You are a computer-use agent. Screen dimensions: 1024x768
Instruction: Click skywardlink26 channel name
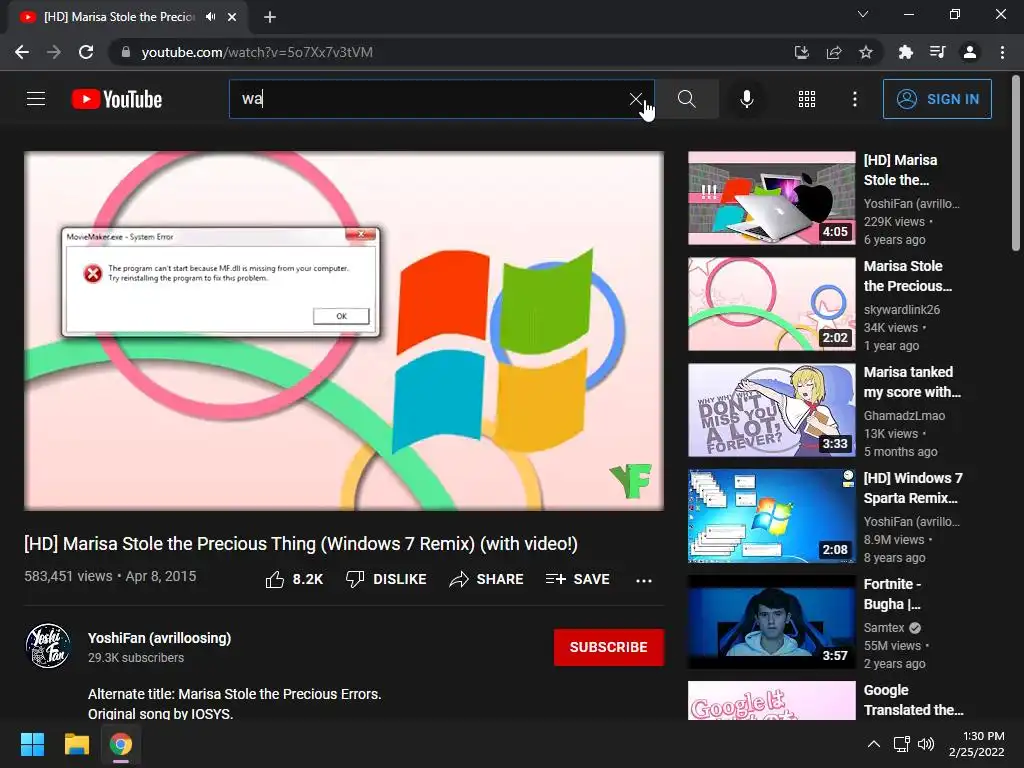point(902,310)
